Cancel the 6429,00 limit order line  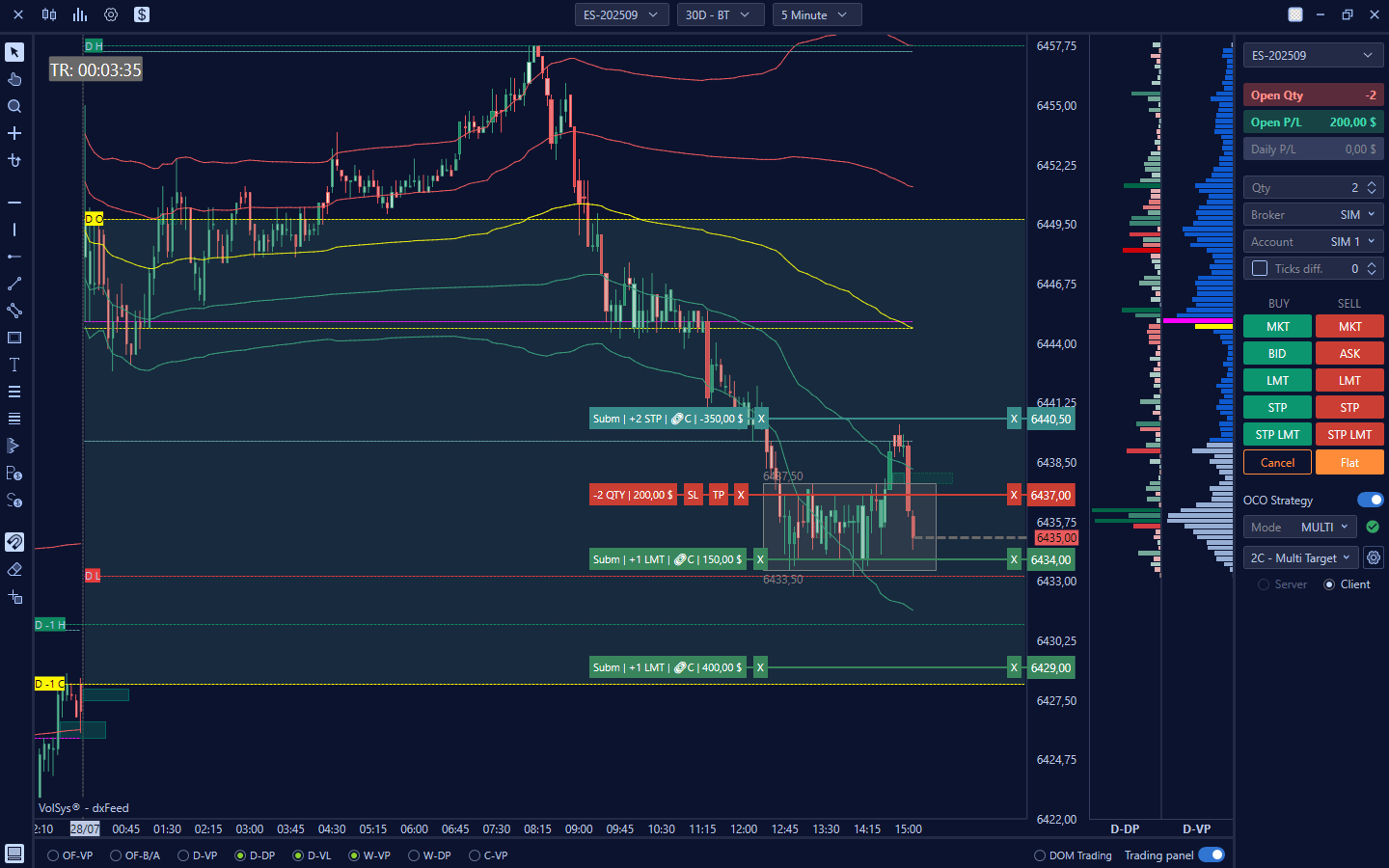pyautogui.click(x=760, y=667)
